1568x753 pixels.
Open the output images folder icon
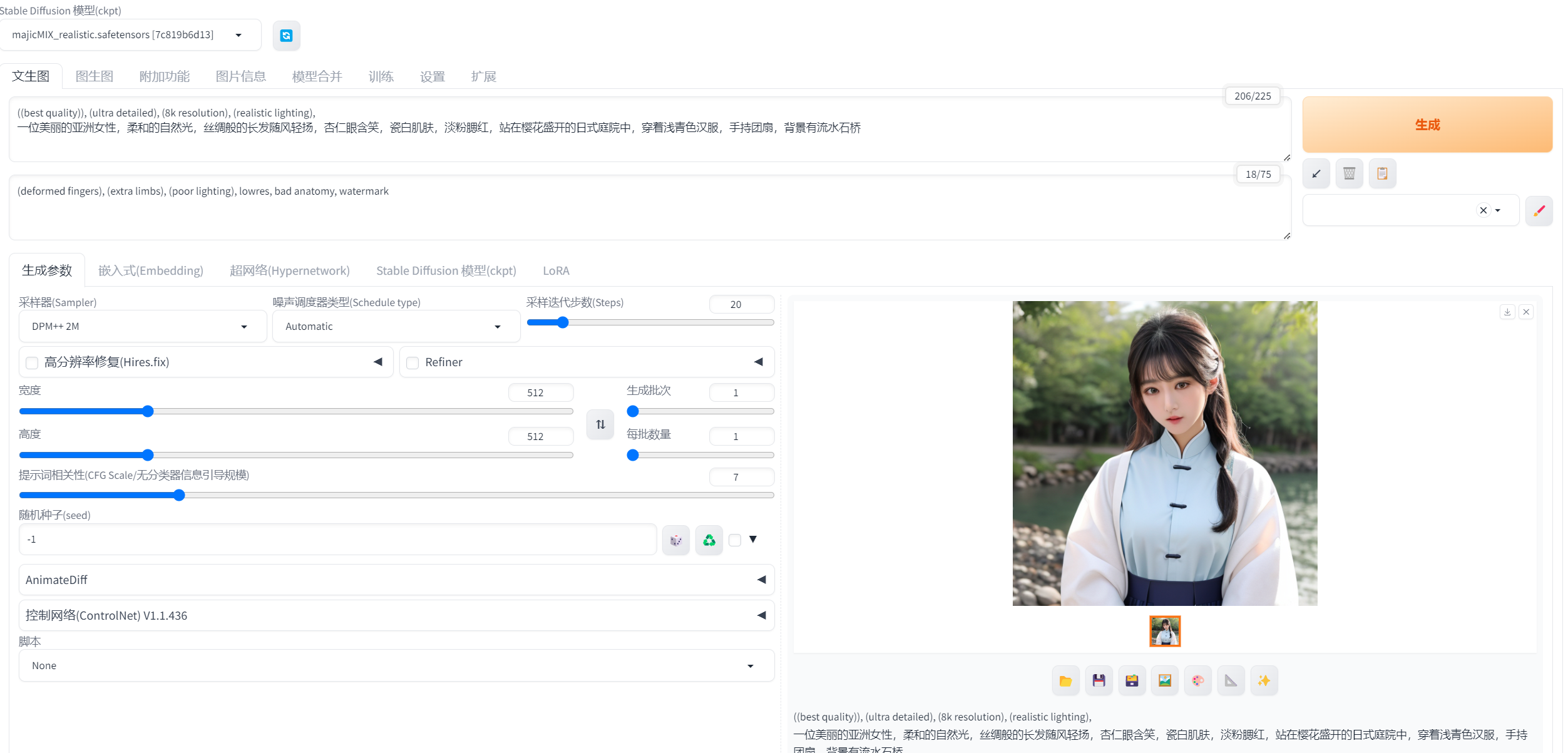pos(1065,681)
